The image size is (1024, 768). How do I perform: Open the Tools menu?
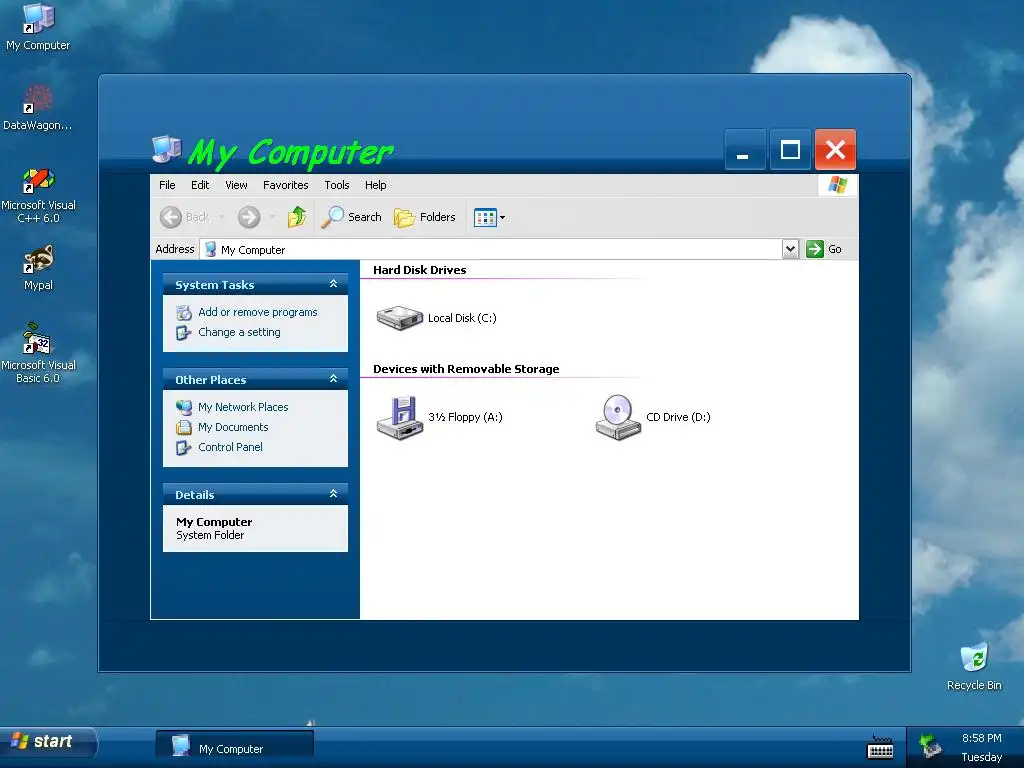tap(336, 185)
